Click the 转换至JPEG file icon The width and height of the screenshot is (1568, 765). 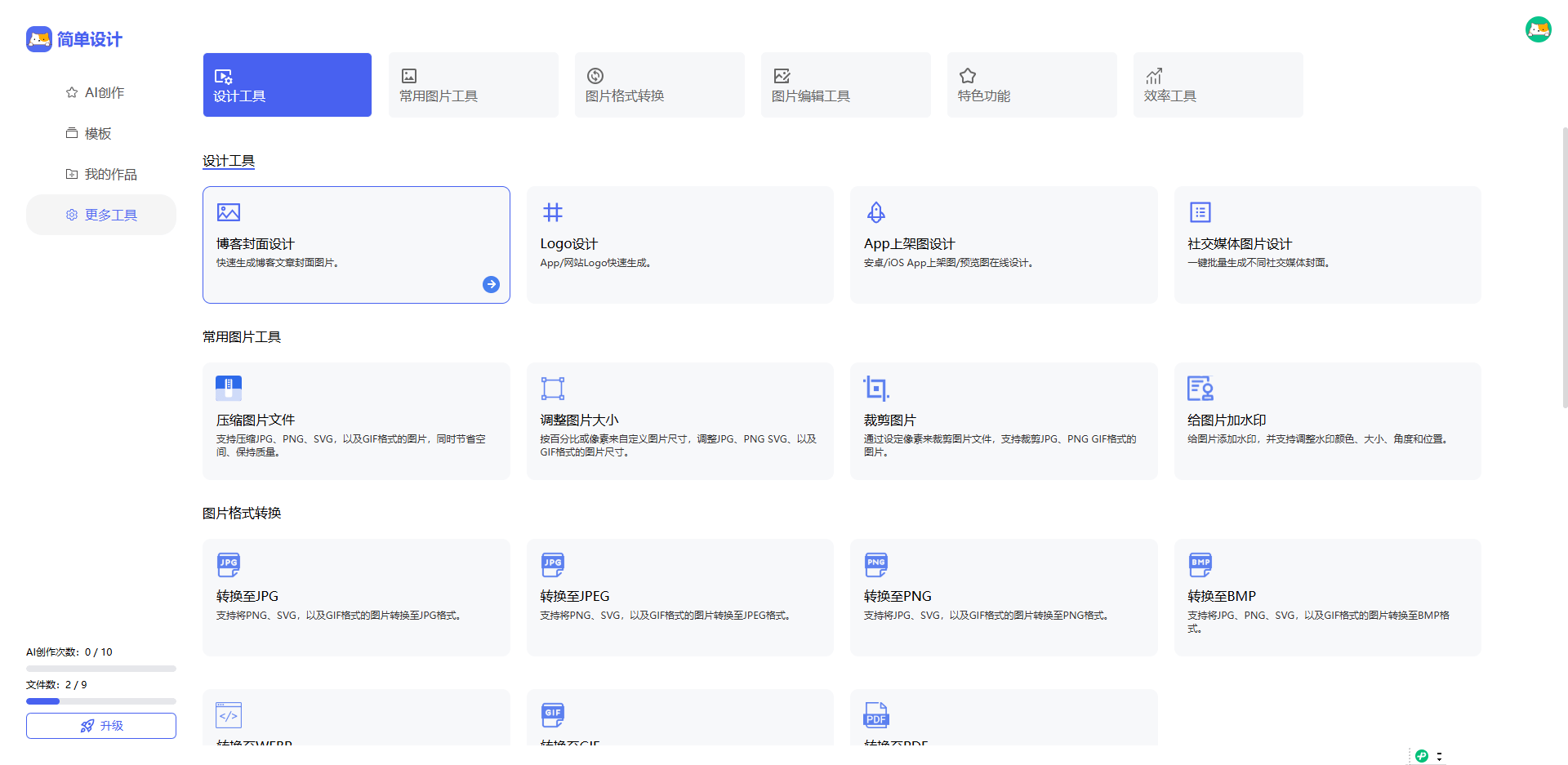coord(553,564)
